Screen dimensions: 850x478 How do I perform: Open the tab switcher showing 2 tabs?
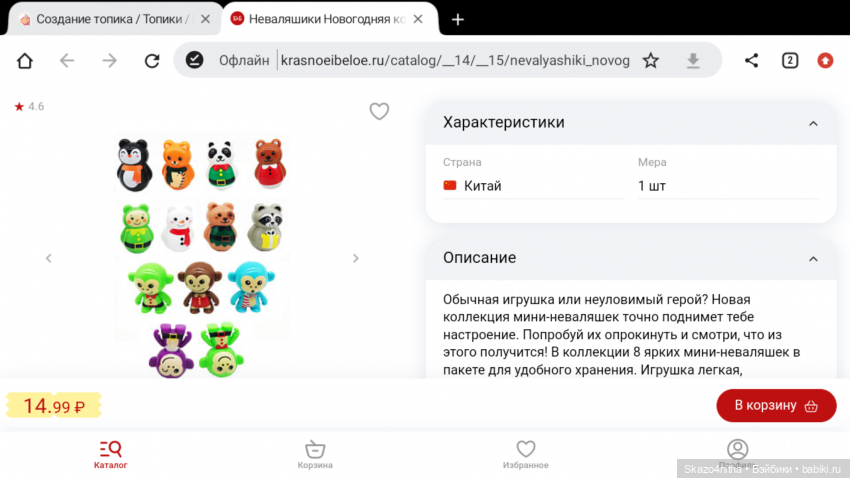[790, 60]
